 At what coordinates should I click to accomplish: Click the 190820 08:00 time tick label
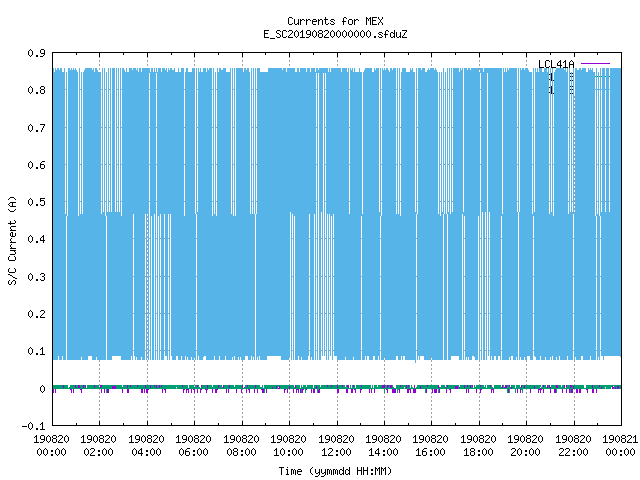[x=241, y=446]
